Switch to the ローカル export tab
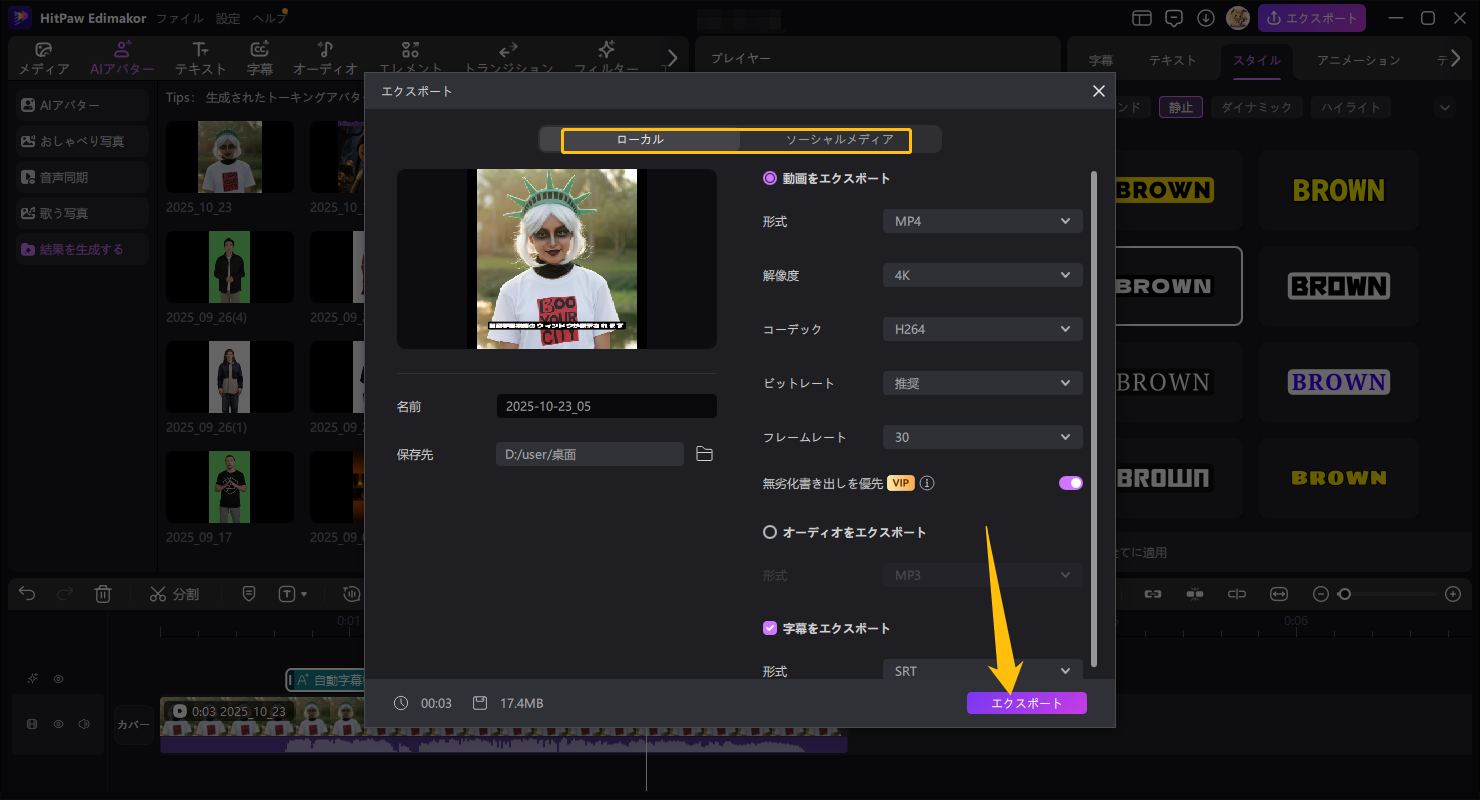Screen dimensions: 1480x800 click(640, 140)
